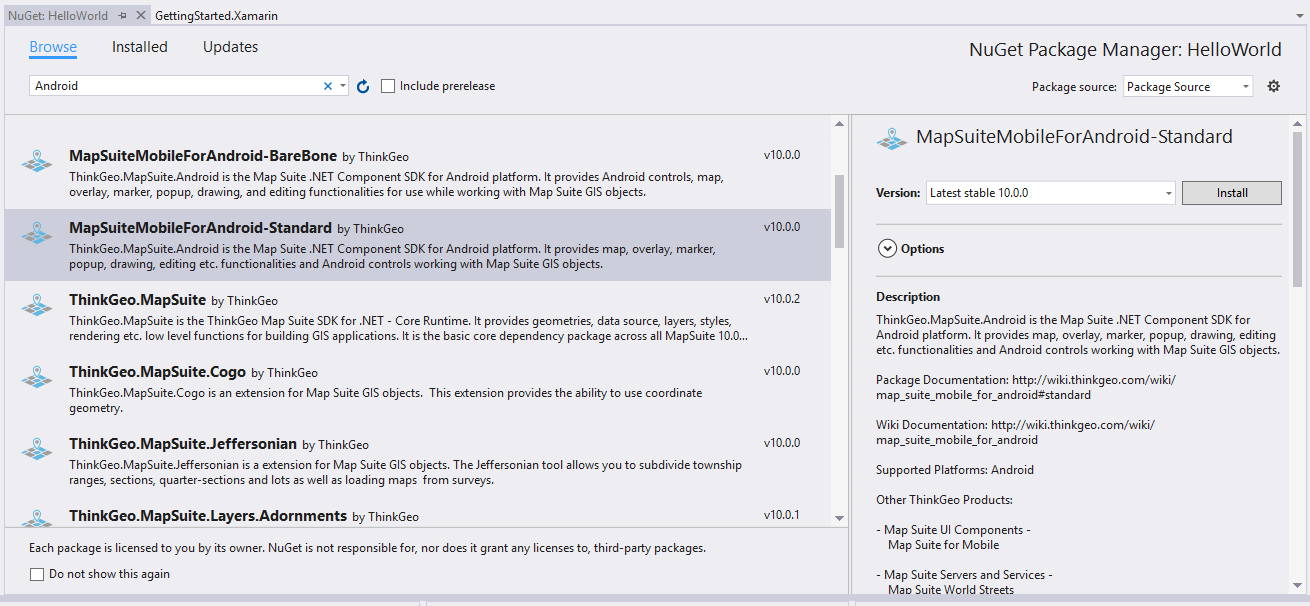Open the search history dropdown arrow
This screenshot has width=1310, height=606.
click(x=343, y=86)
